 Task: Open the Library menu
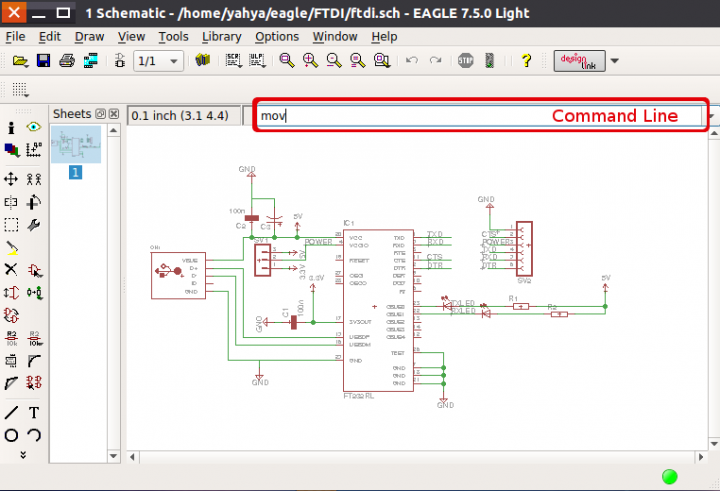[x=221, y=37]
